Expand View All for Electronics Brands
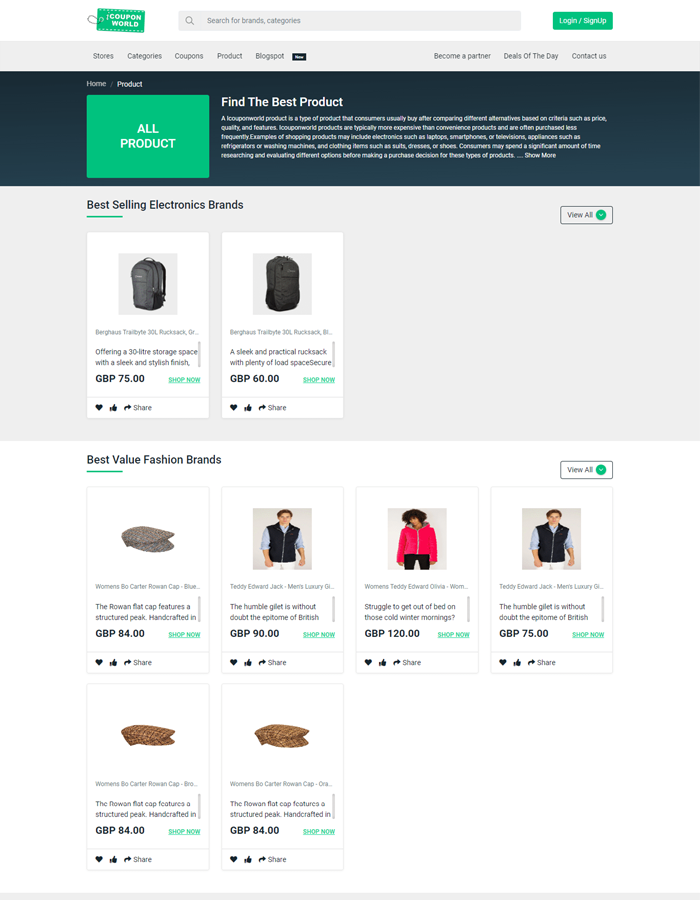Image resolution: width=700 pixels, height=900 pixels. [586, 215]
